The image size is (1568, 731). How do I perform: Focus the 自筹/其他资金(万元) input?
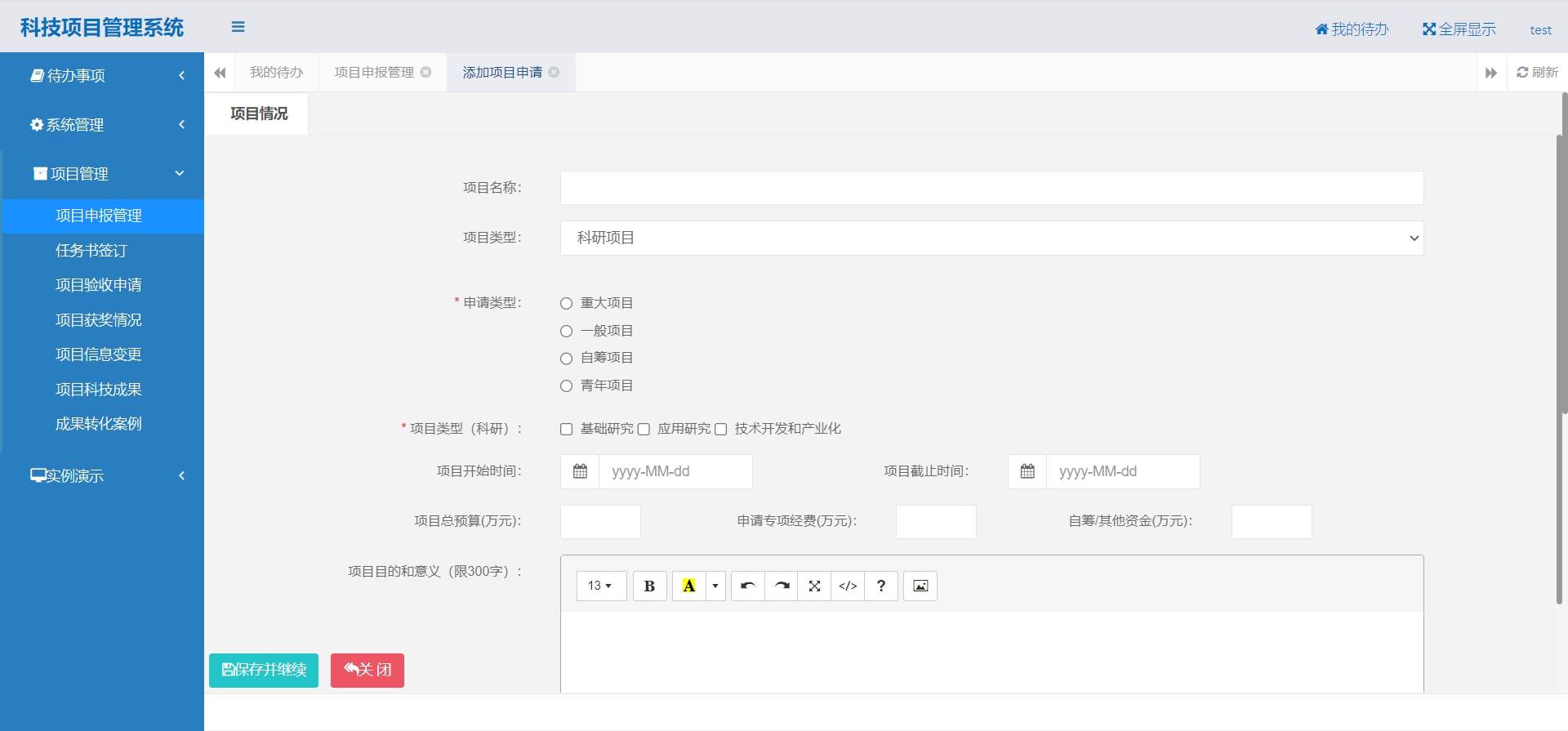(x=1272, y=522)
